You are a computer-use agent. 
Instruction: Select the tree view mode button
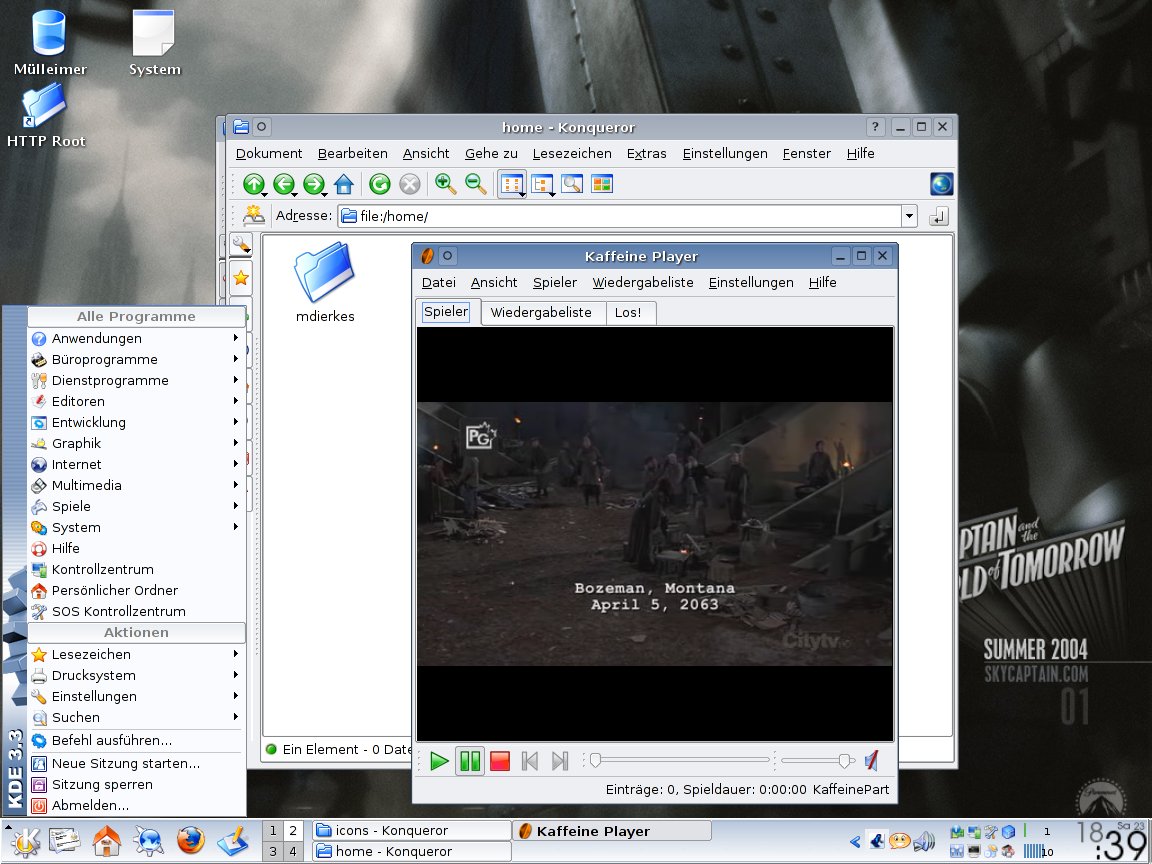(542, 184)
